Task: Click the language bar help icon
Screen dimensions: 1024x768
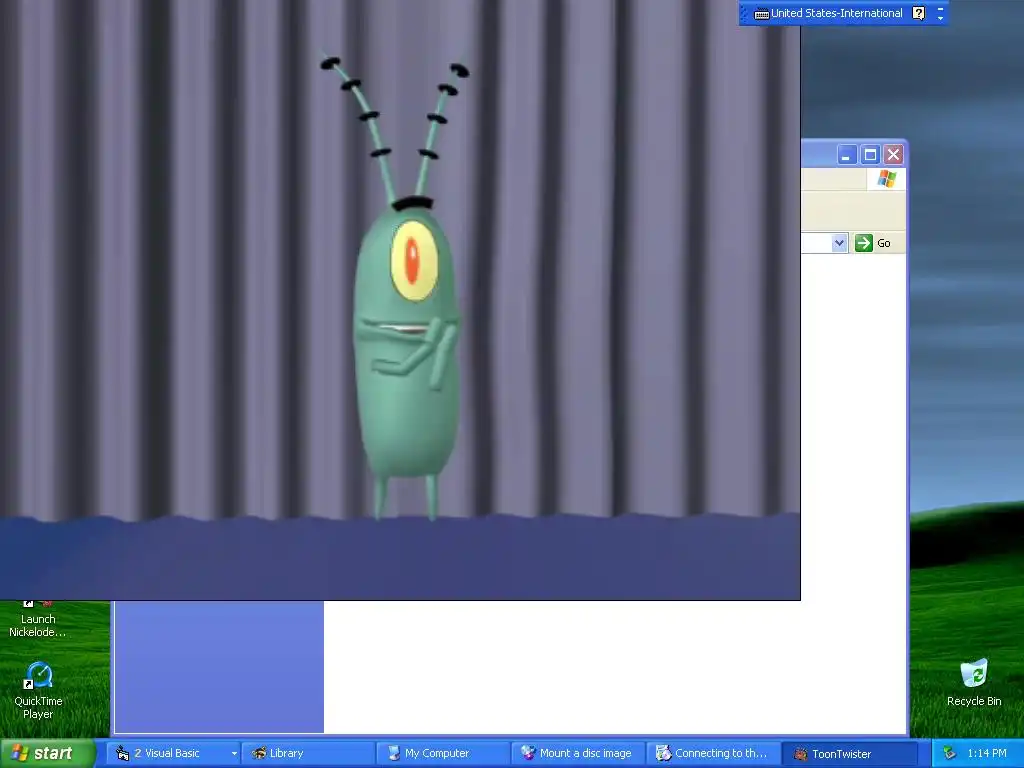Action: point(918,13)
